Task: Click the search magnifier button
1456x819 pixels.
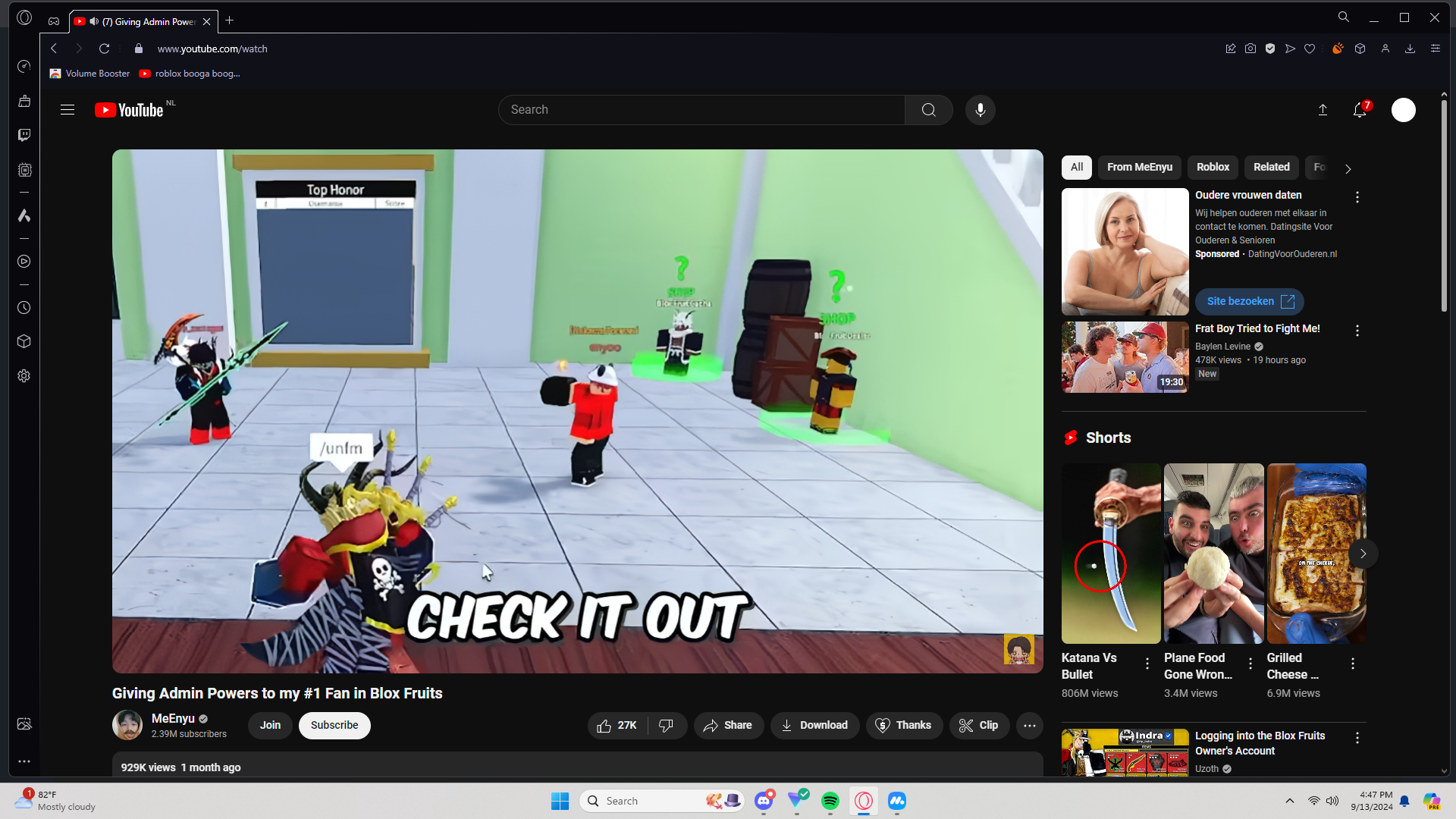Action: [x=928, y=110]
